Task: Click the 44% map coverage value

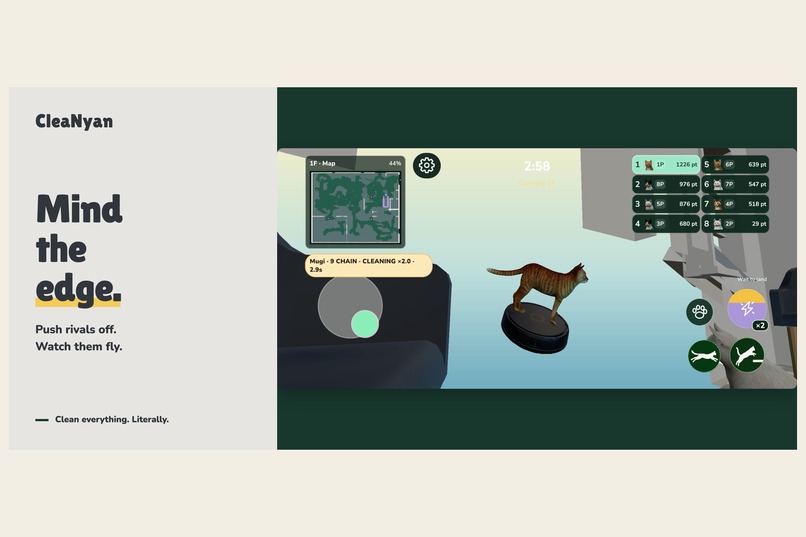Action: pyautogui.click(x=395, y=163)
